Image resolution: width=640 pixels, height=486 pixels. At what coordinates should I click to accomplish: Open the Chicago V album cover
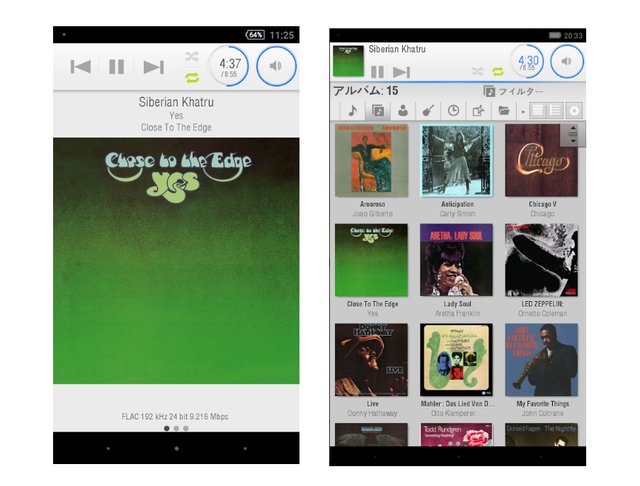[x=542, y=161]
